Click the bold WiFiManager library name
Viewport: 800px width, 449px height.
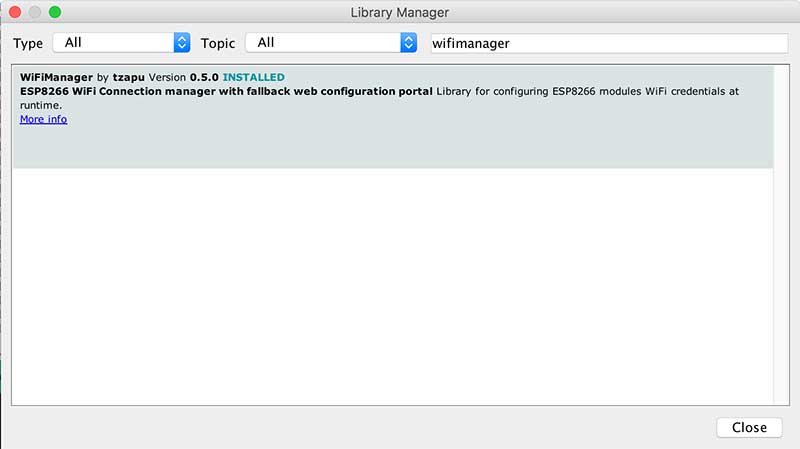[x=57, y=77]
